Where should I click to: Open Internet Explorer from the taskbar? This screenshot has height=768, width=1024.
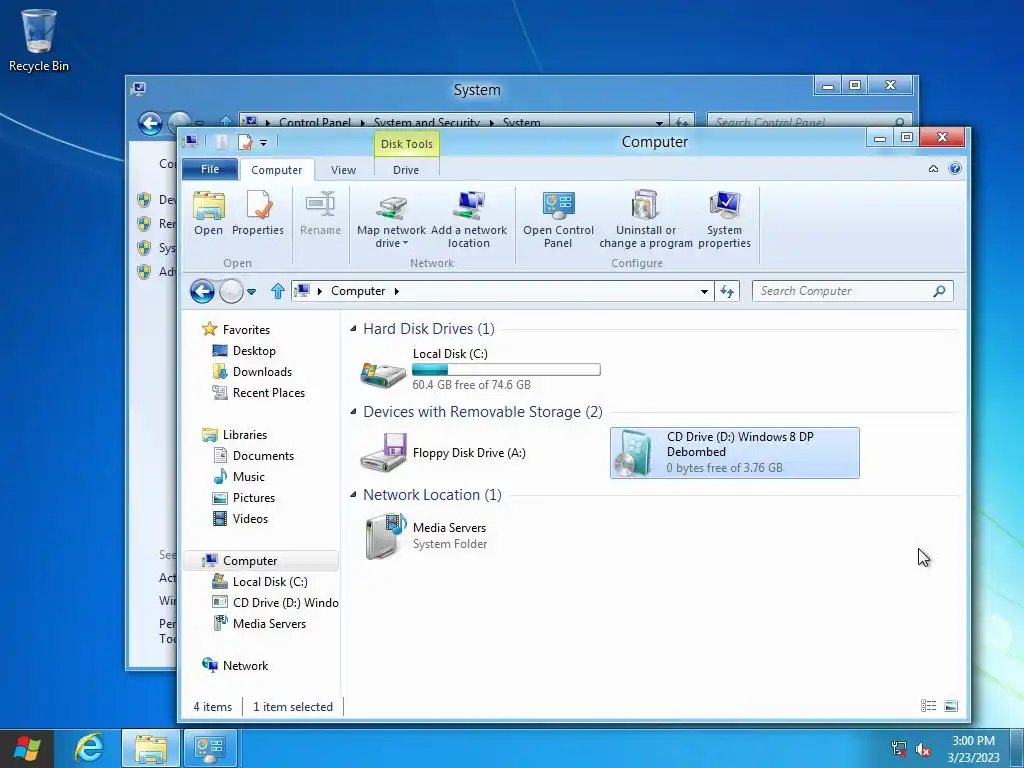click(89, 748)
